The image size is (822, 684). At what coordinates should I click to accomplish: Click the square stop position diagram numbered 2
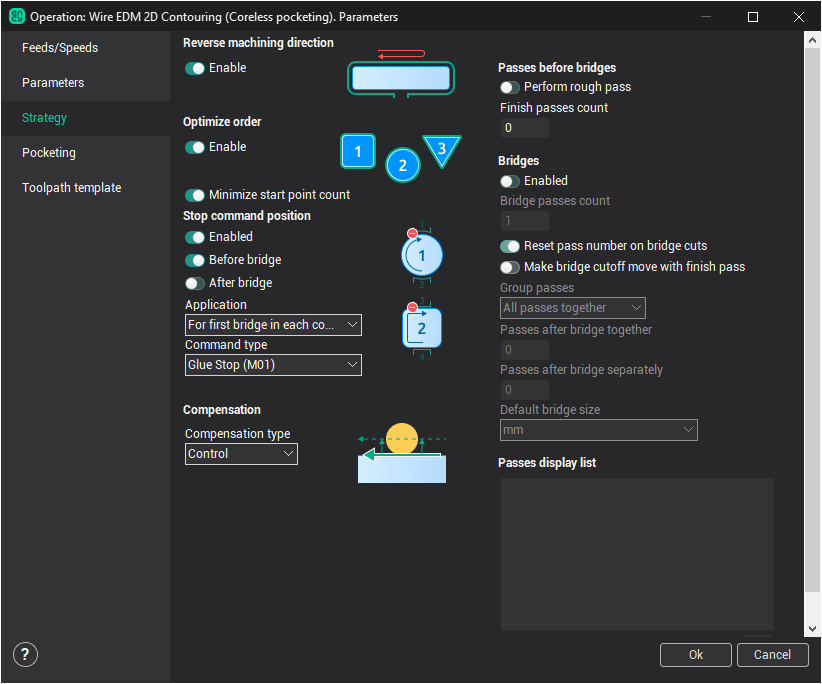coord(421,327)
